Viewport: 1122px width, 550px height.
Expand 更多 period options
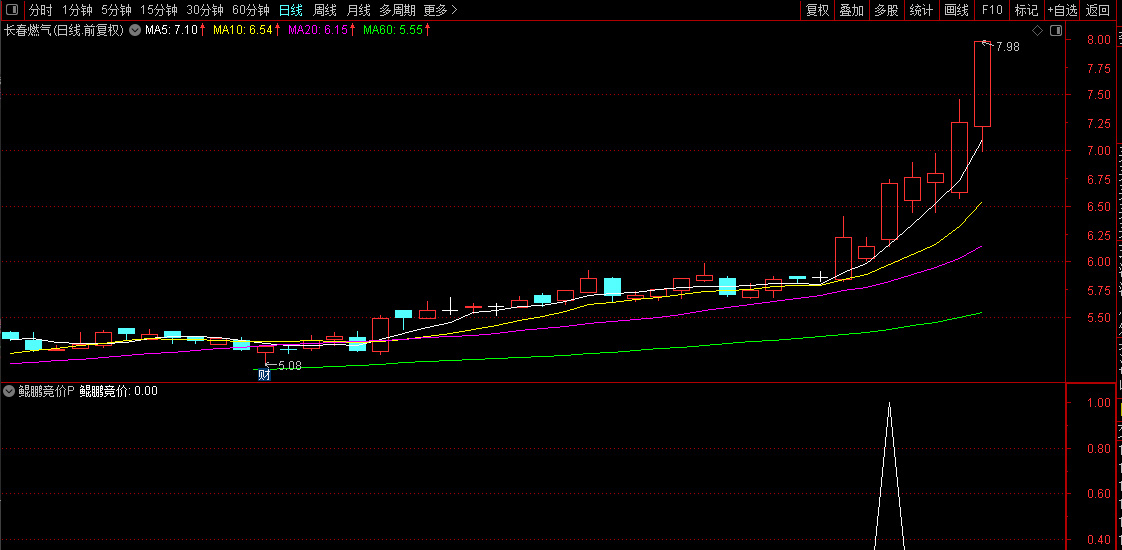tap(440, 10)
